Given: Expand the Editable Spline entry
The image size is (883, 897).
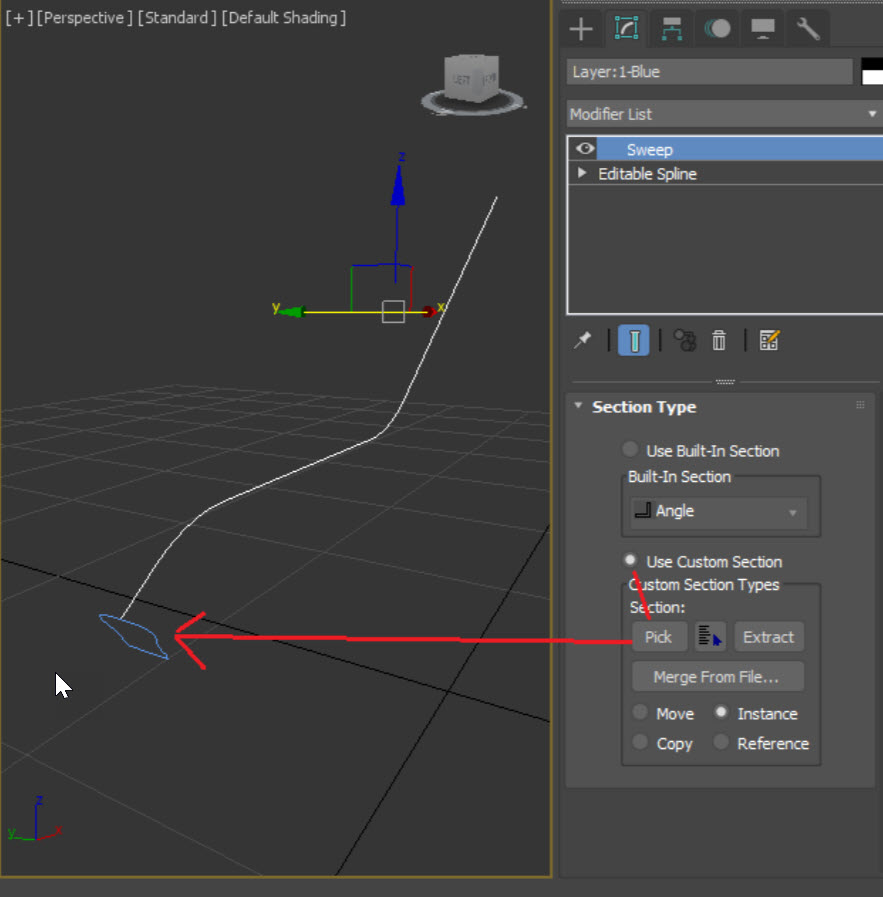Looking at the screenshot, I should click(581, 173).
